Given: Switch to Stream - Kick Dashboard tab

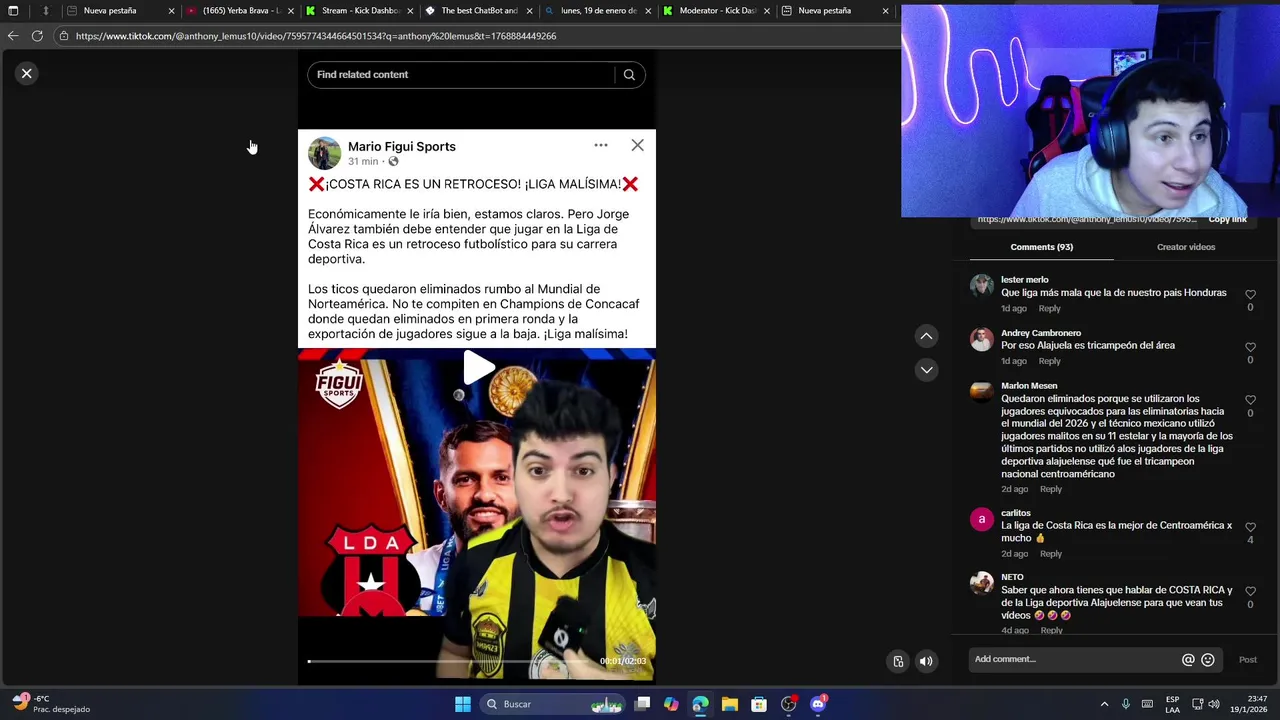Looking at the screenshot, I should pyautogui.click(x=360, y=11).
